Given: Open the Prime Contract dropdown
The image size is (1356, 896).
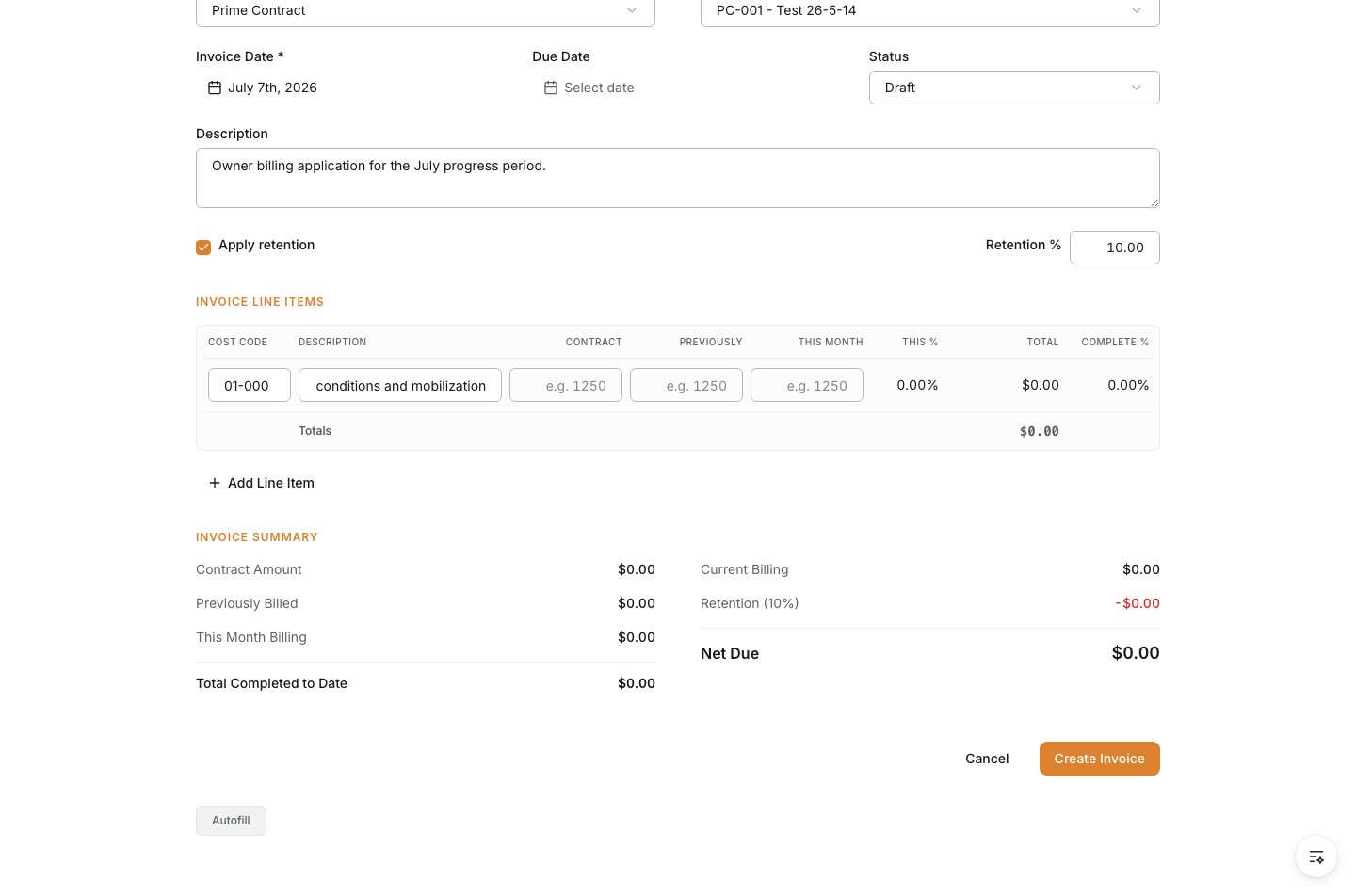Looking at the screenshot, I should (x=426, y=11).
